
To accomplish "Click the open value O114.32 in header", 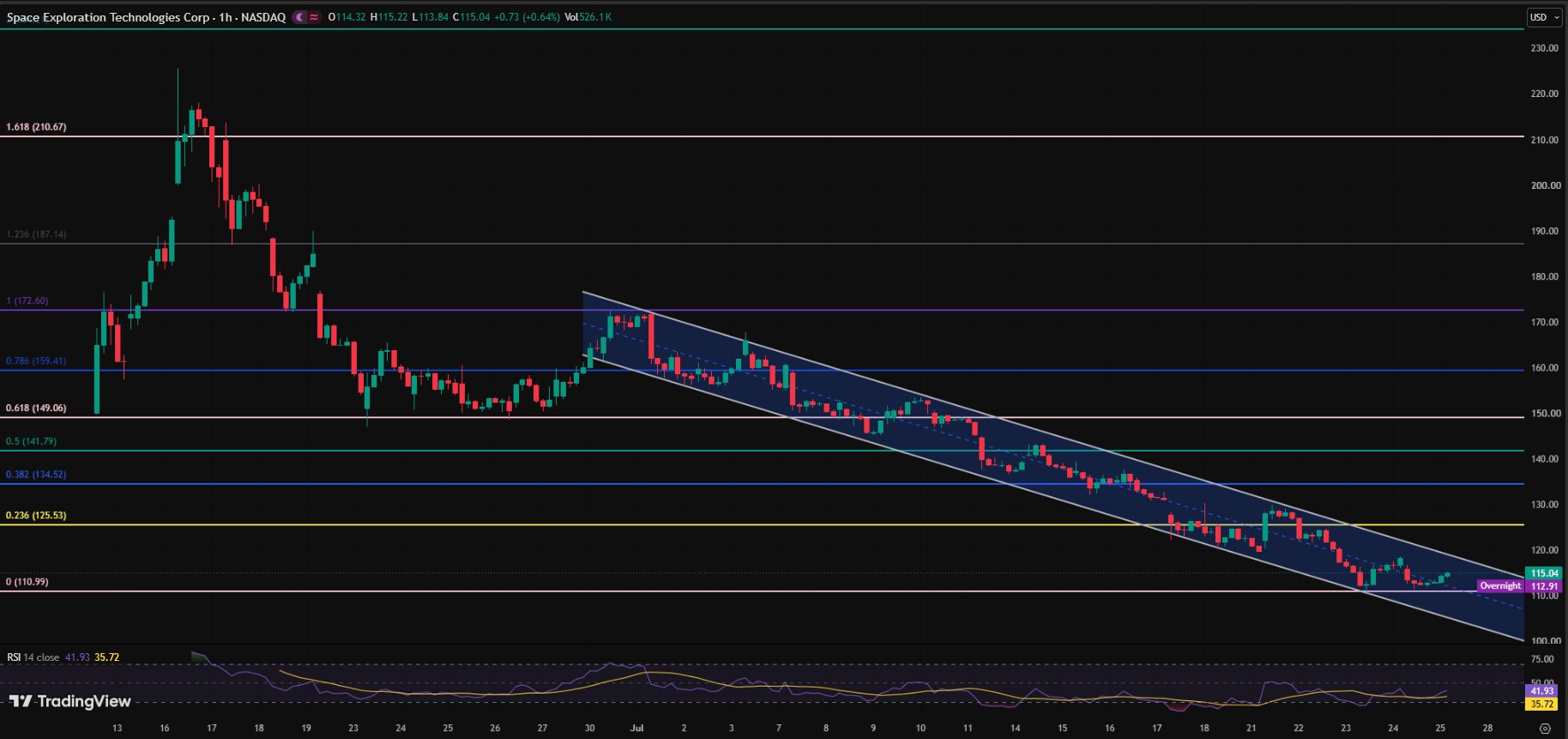I will 347,17.
